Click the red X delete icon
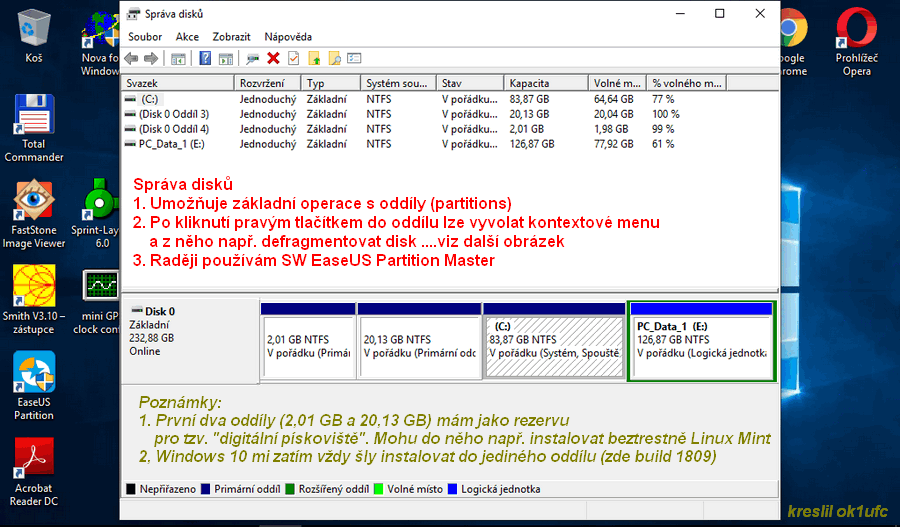900x527 pixels. (273, 58)
